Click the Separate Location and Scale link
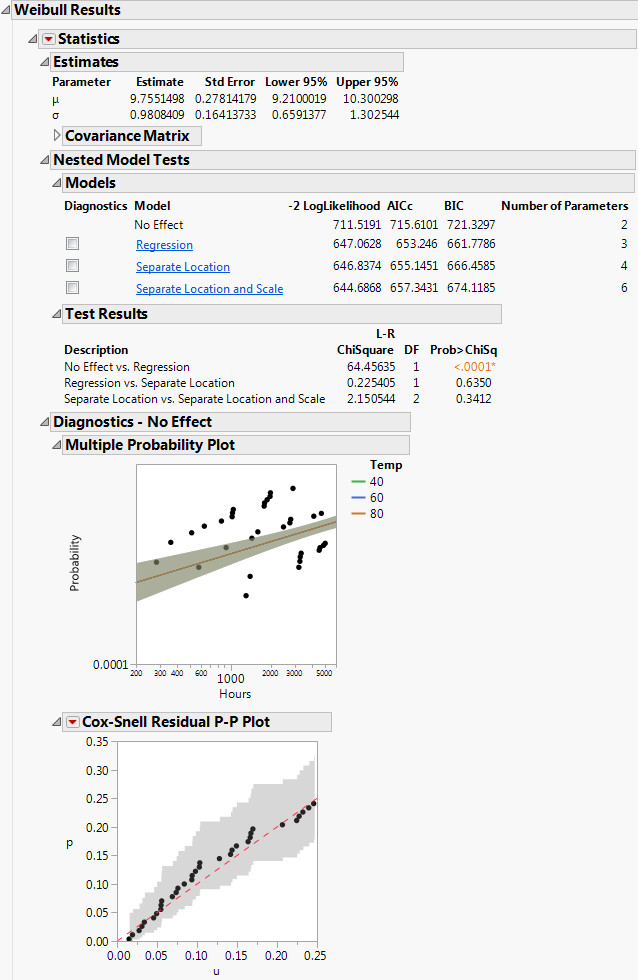This screenshot has width=638, height=980. [x=209, y=289]
